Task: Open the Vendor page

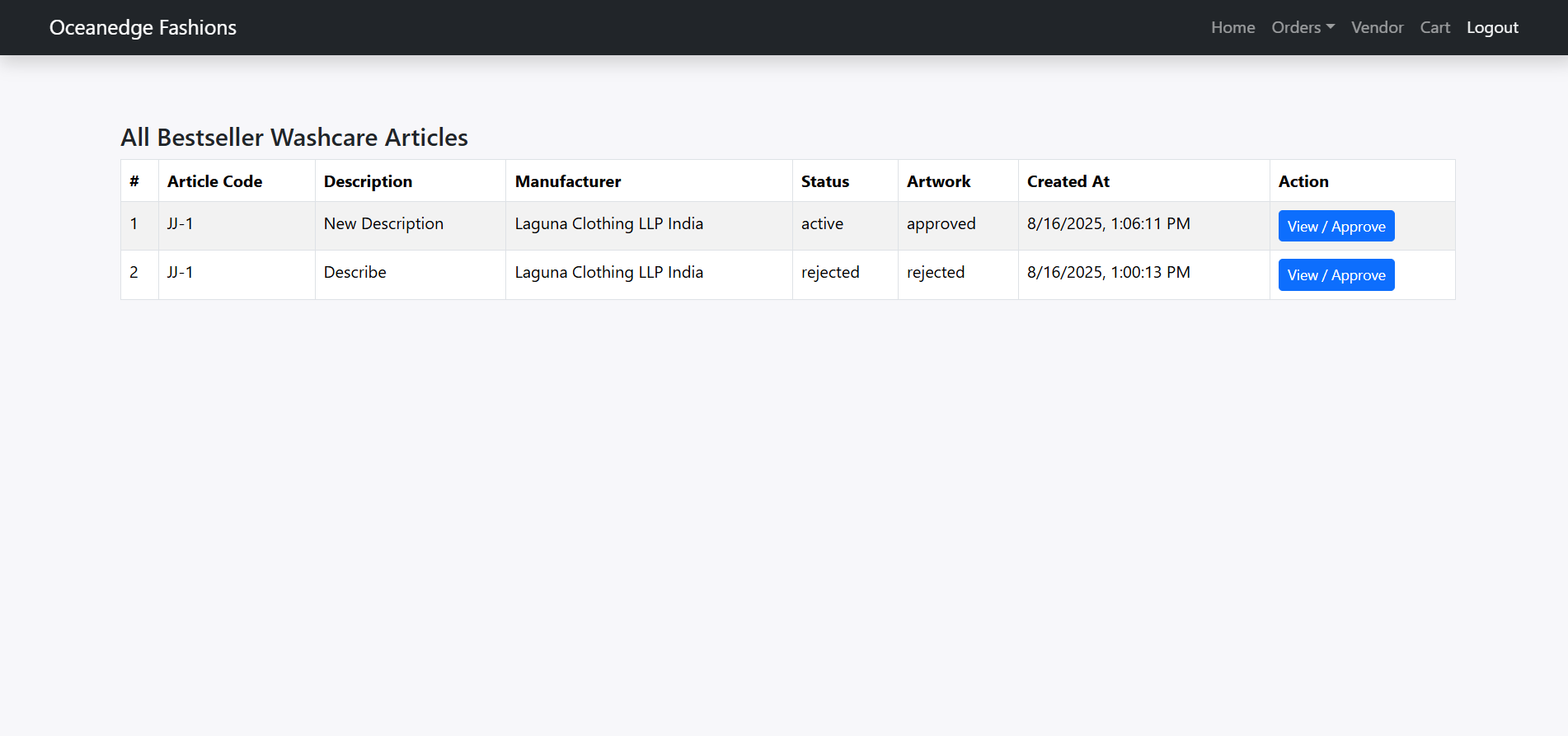Action: pos(1377,27)
